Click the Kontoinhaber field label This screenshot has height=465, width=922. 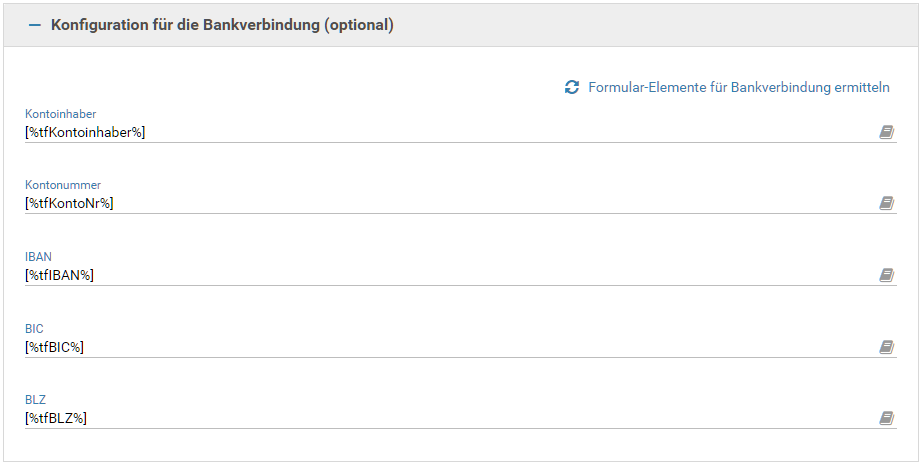(61, 114)
